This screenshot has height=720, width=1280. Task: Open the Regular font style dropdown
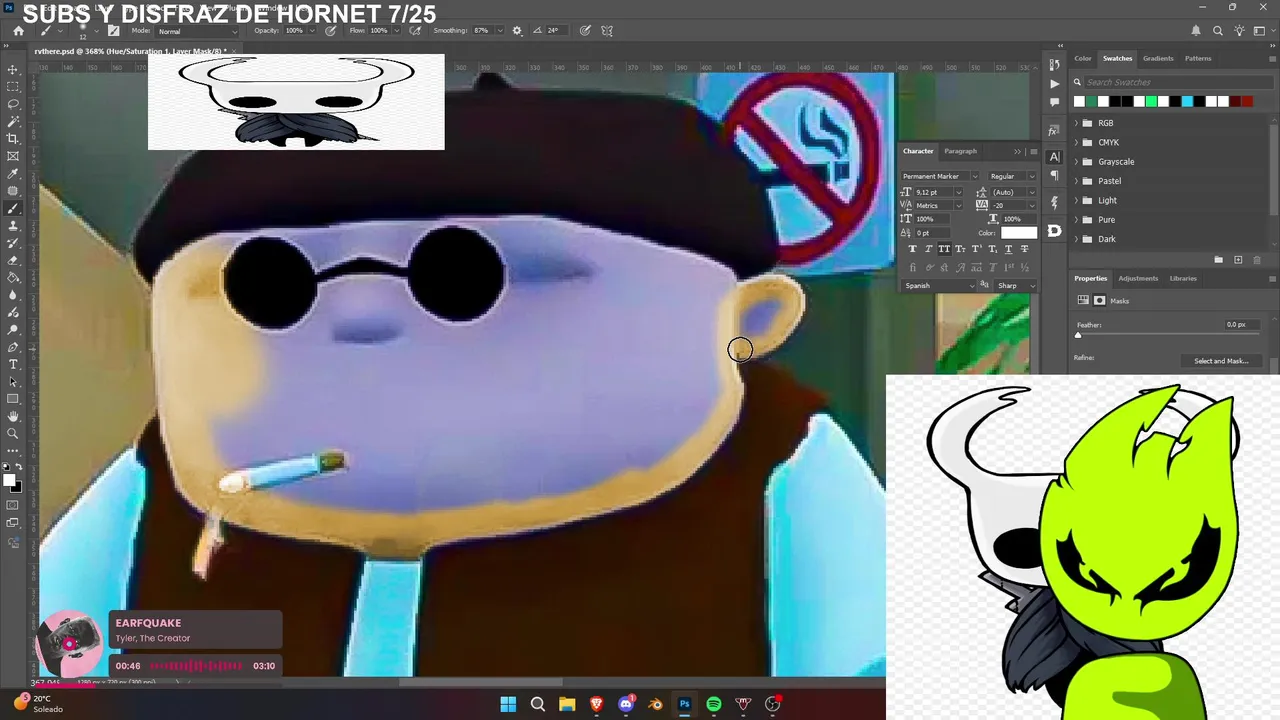coord(1012,176)
